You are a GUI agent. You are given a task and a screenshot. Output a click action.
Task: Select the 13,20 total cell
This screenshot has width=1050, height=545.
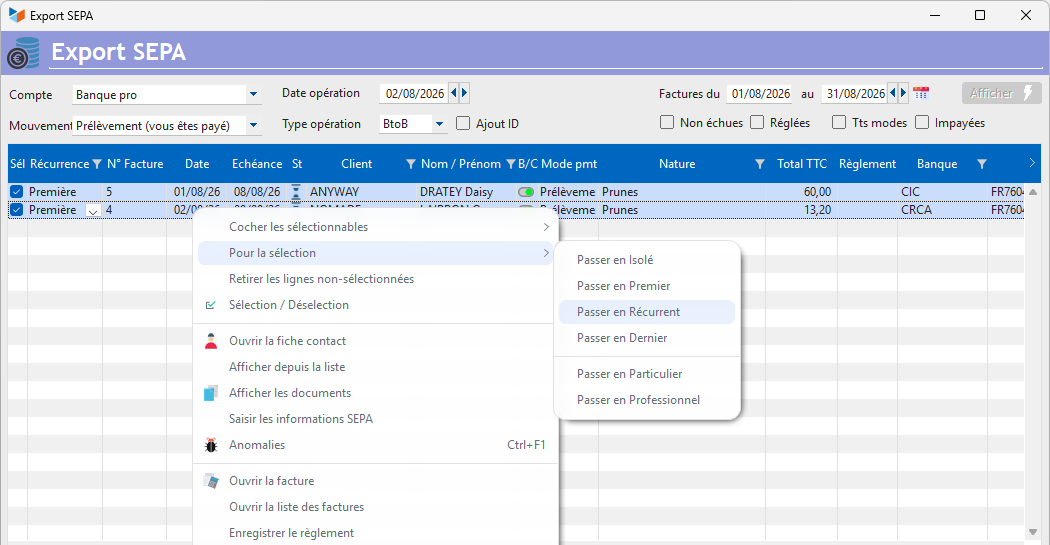[x=801, y=210]
